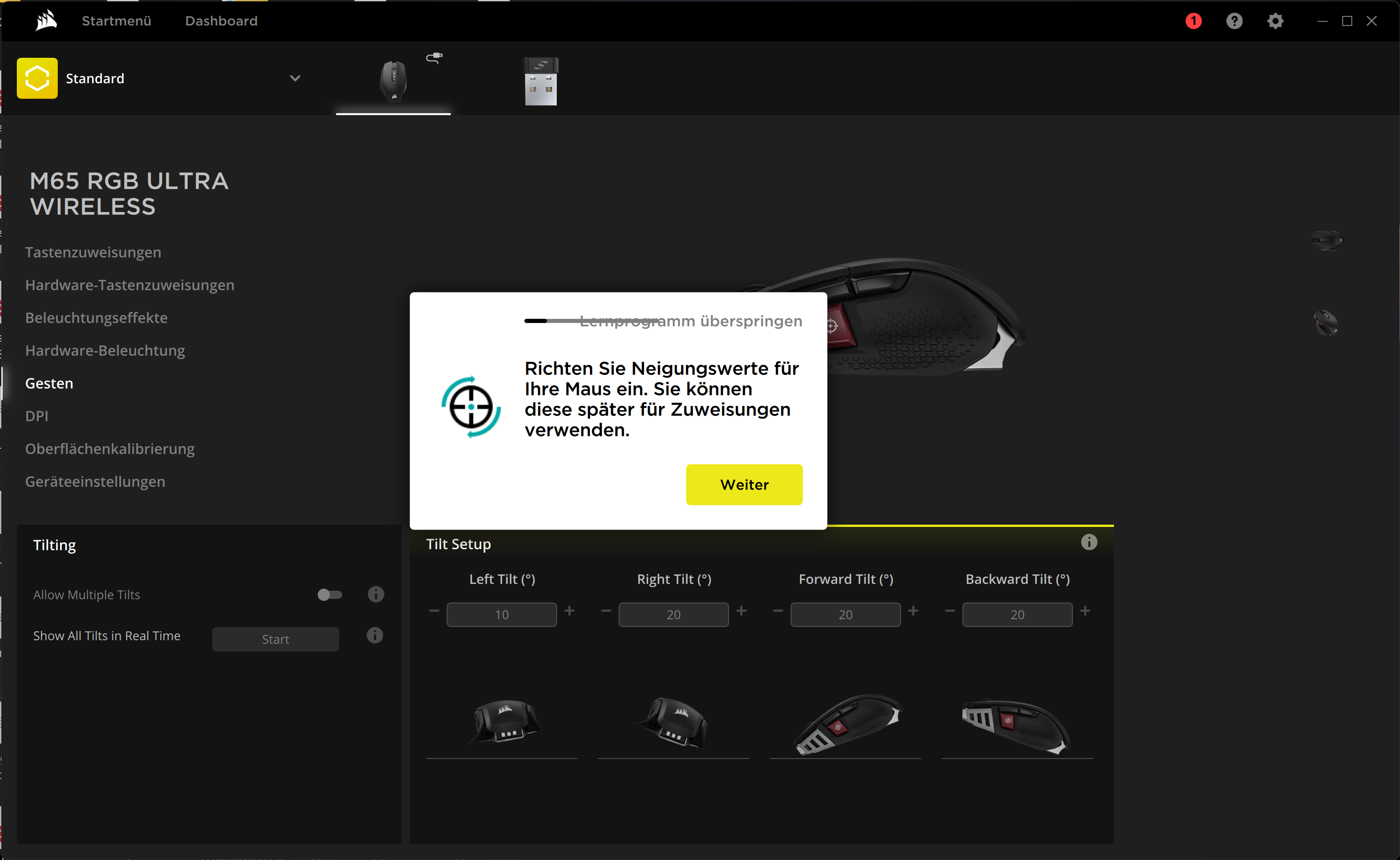Click the Tilt Setup heading

(459, 544)
